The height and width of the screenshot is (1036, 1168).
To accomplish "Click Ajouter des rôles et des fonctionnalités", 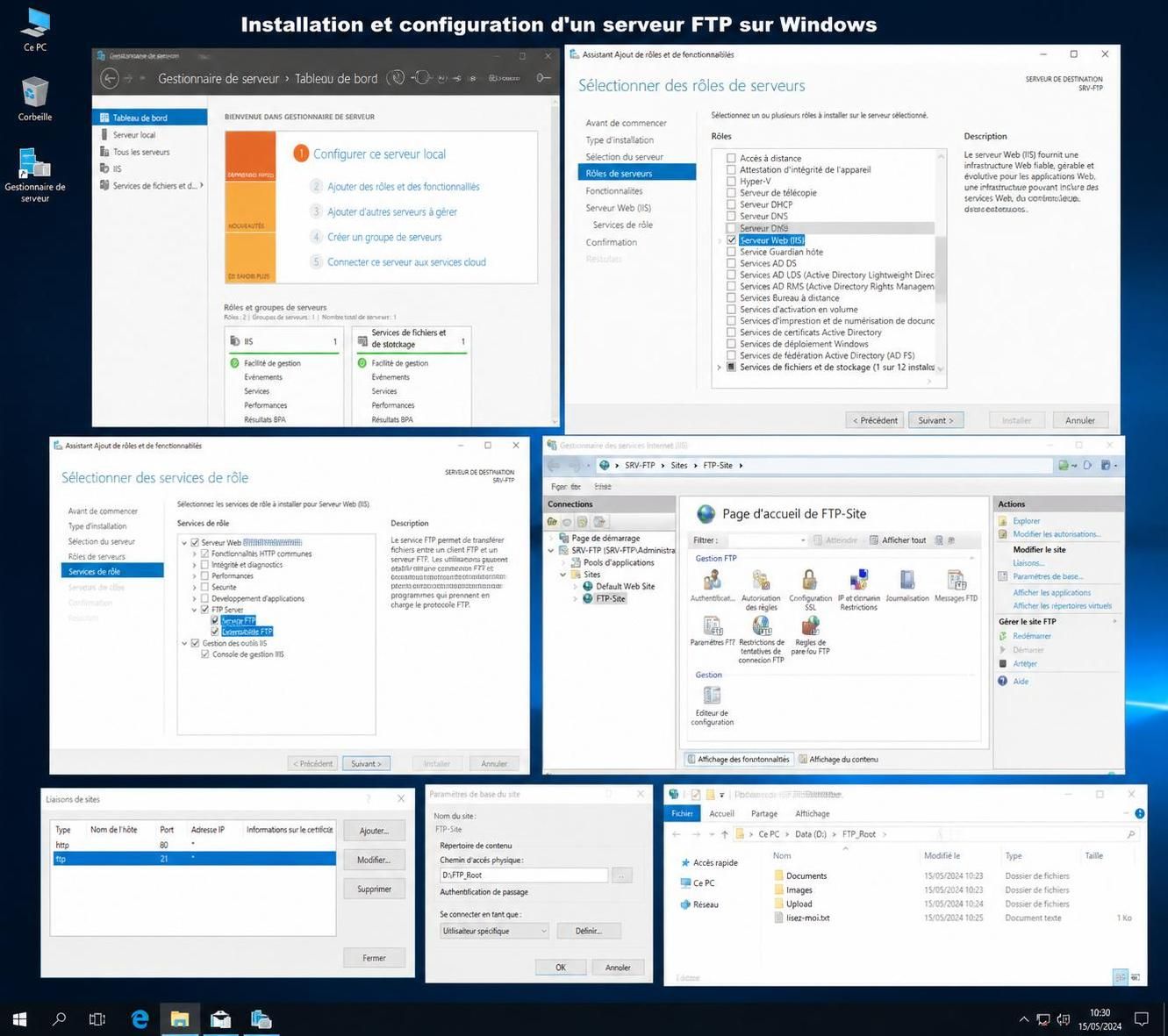I will (404, 187).
